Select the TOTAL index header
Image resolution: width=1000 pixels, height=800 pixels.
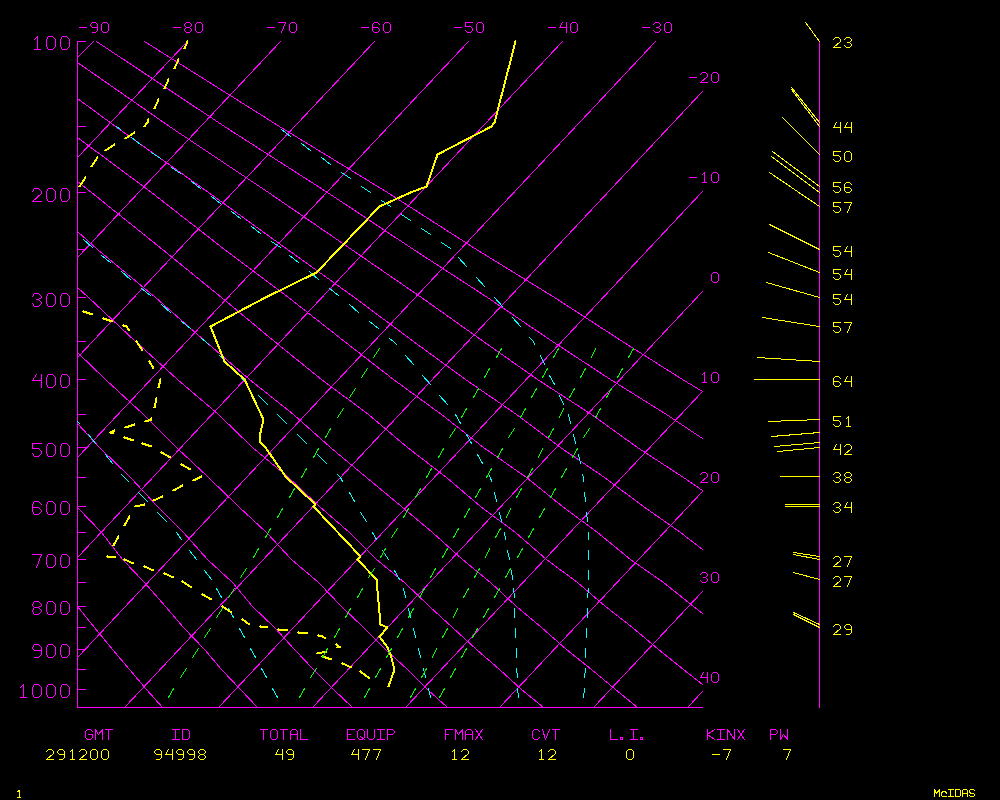[283, 735]
